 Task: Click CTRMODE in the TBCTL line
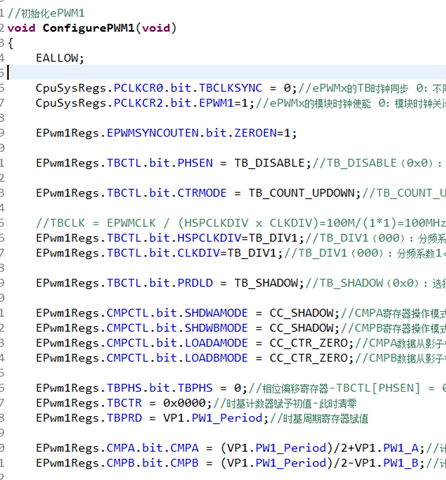point(202,193)
